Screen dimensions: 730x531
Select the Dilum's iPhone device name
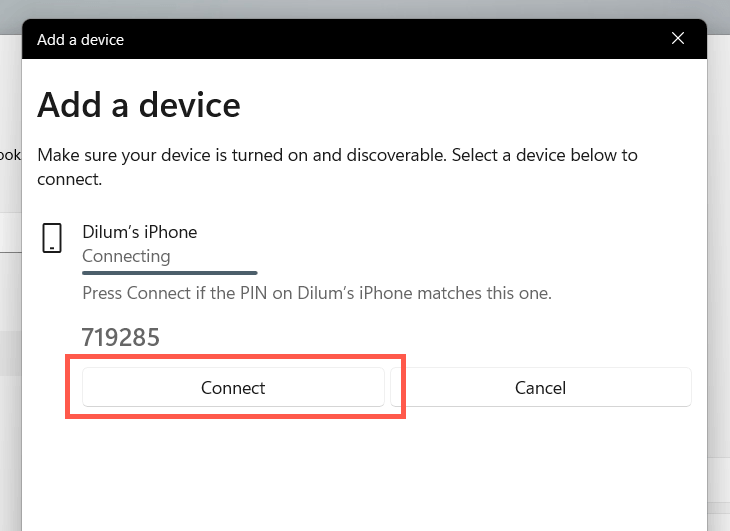point(139,232)
